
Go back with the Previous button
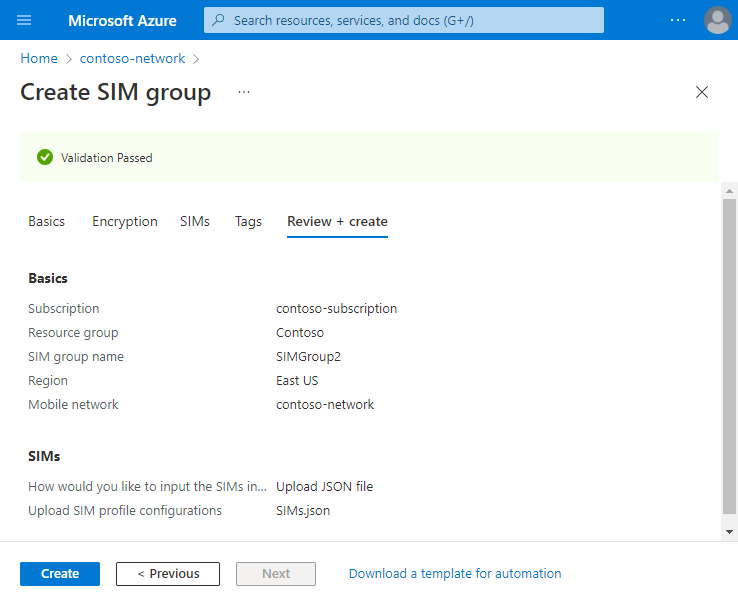pos(167,574)
